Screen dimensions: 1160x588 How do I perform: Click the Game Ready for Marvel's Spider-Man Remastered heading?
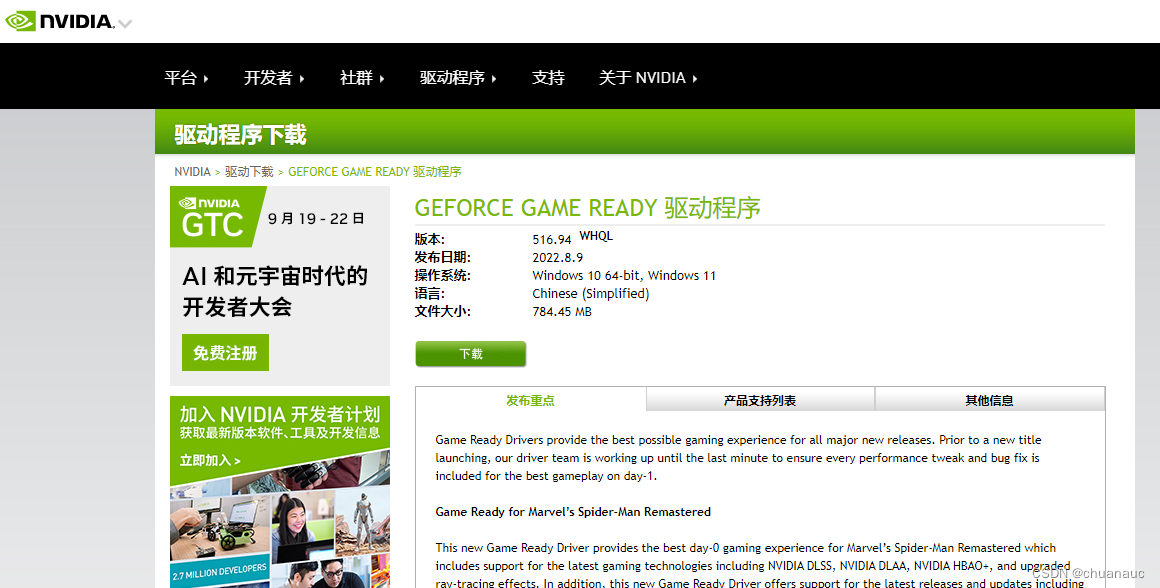coord(573,512)
